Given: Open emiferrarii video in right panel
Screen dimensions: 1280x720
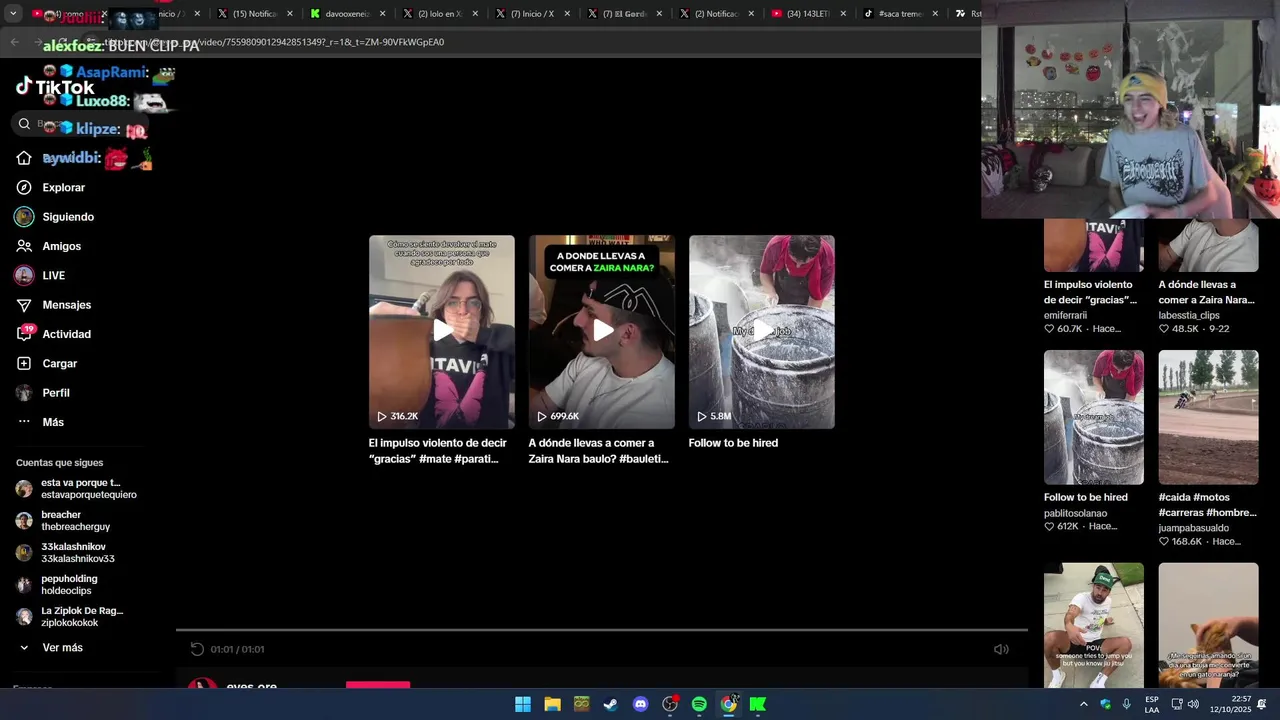Looking at the screenshot, I should [x=1094, y=246].
